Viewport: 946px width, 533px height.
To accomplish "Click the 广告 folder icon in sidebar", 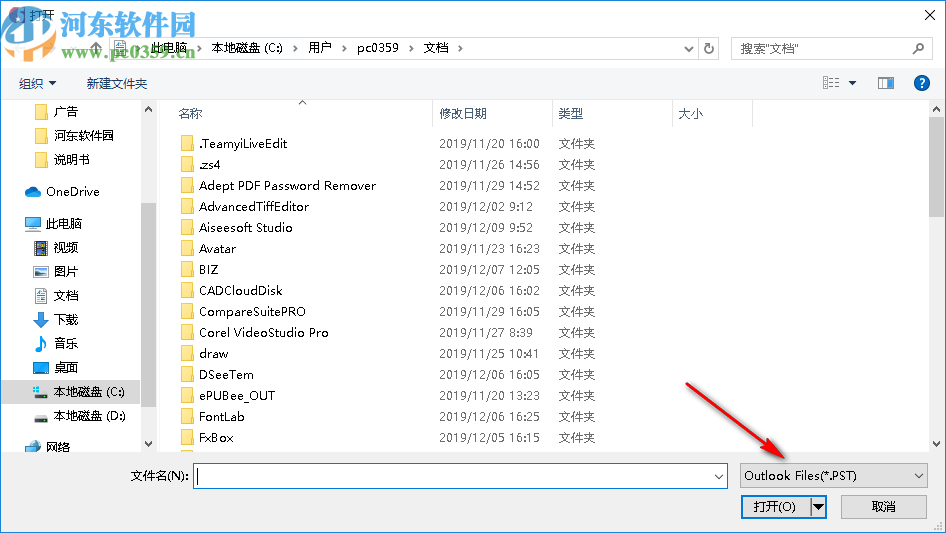I will 41,112.
